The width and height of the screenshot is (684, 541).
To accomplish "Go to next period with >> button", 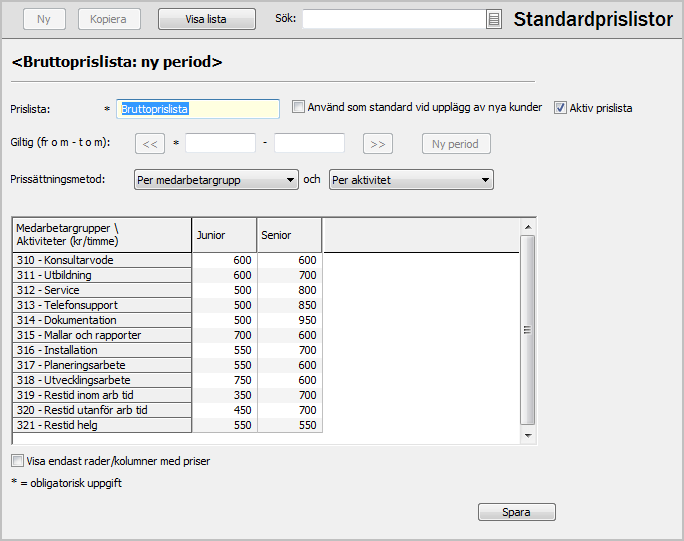I will tap(377, 144).
